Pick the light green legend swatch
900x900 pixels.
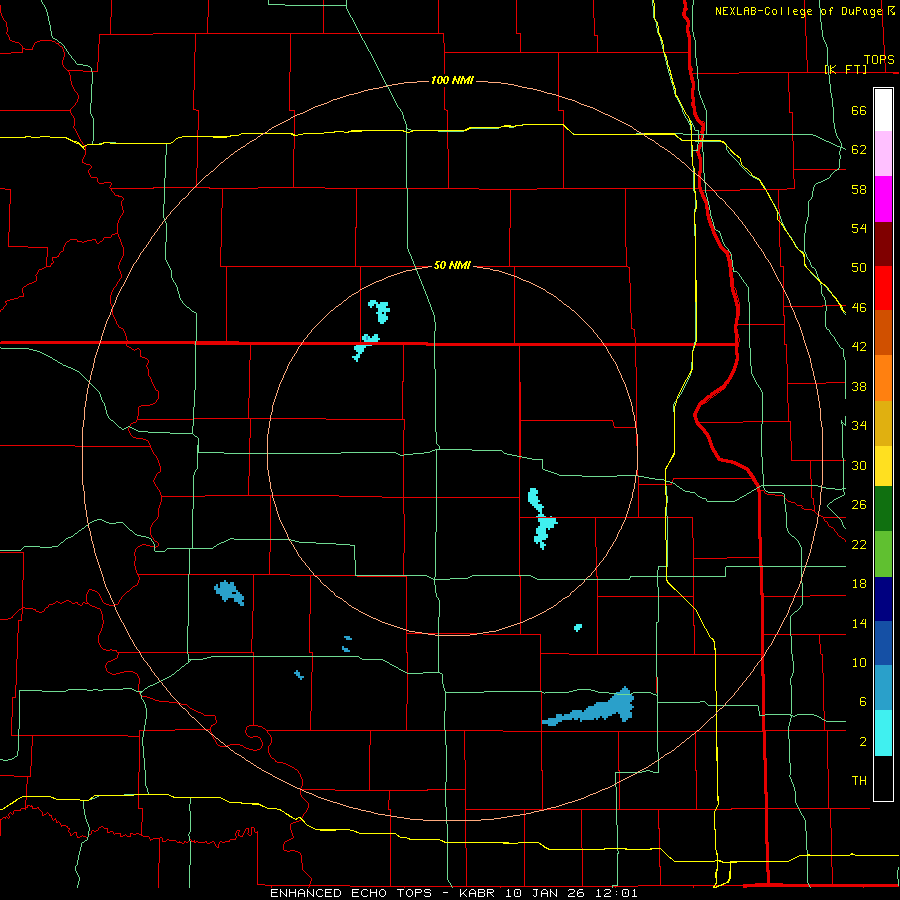coord(883,554)
